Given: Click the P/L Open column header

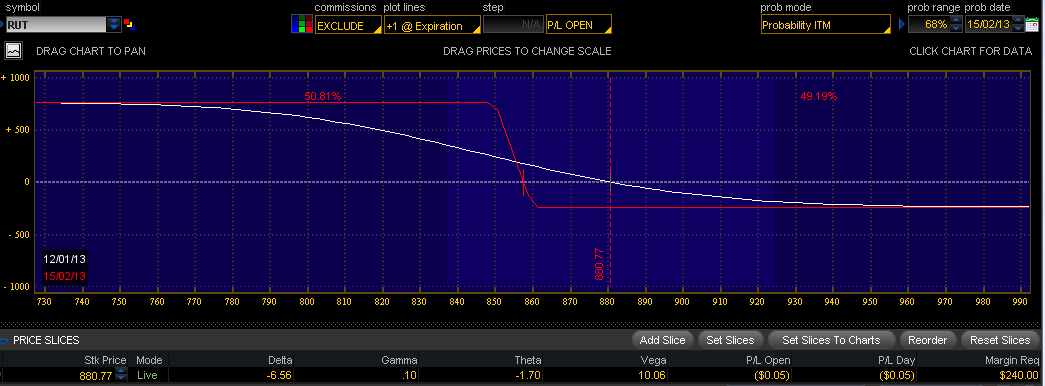Looking at the screenshot, I should tap(768, 359).
